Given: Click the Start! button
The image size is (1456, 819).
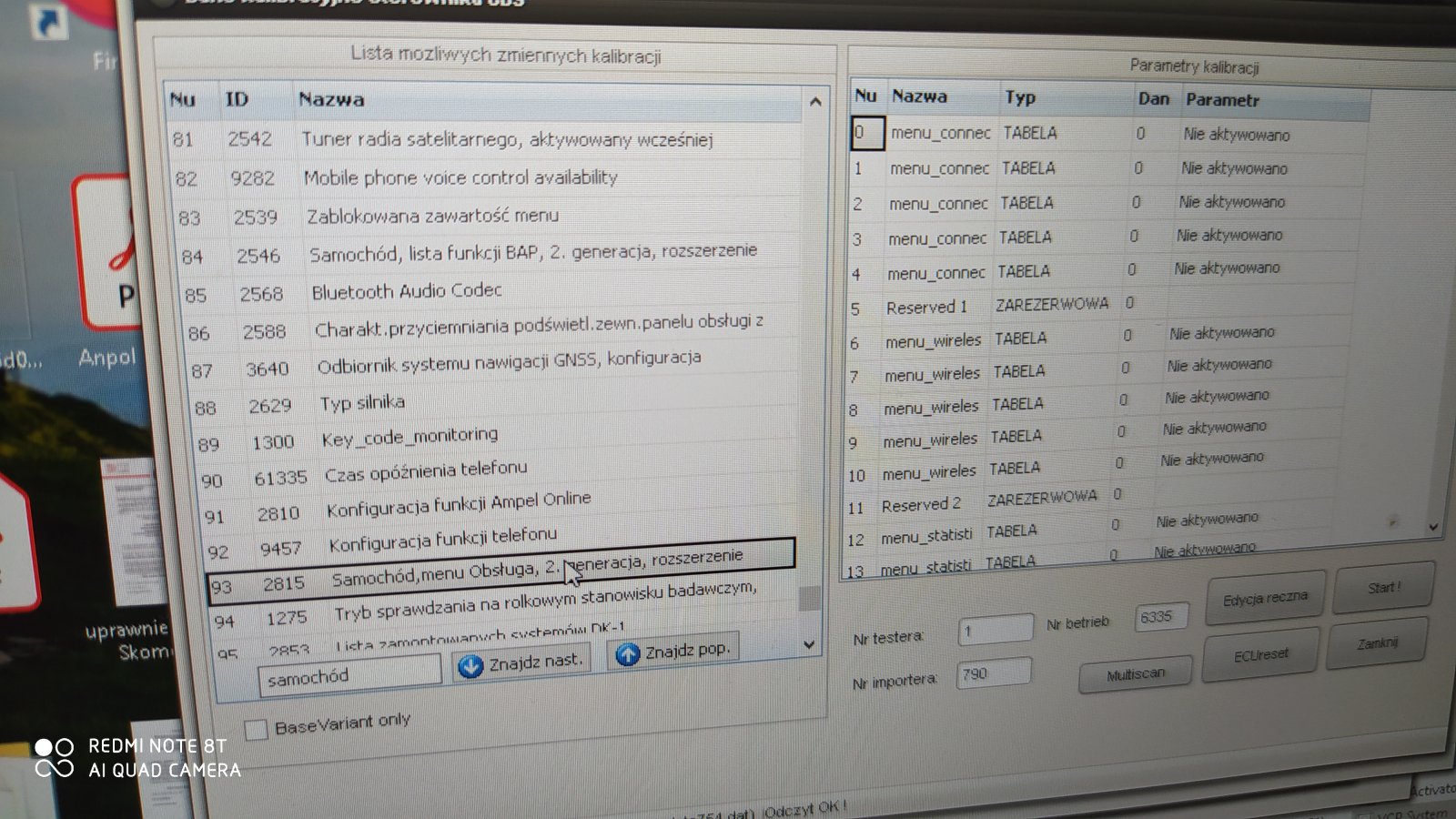Looking at the screenshot, I should 1384,587.
